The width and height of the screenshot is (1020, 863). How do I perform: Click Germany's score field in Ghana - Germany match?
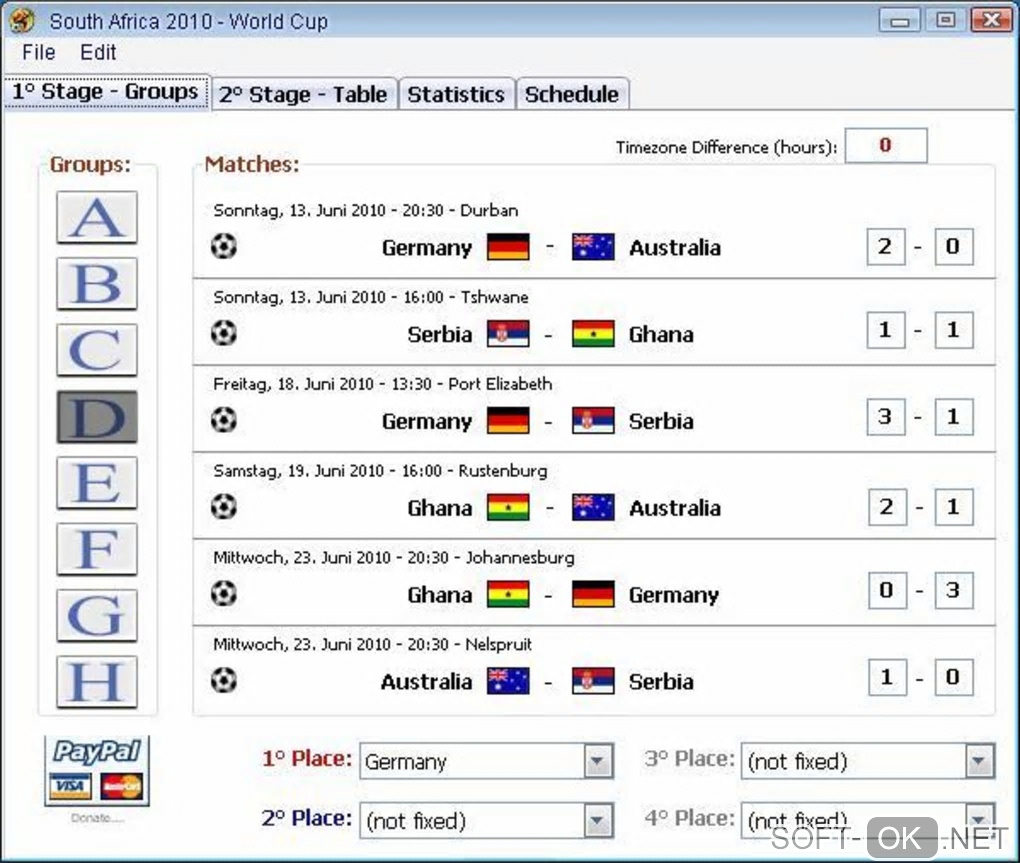coord(954,591)
